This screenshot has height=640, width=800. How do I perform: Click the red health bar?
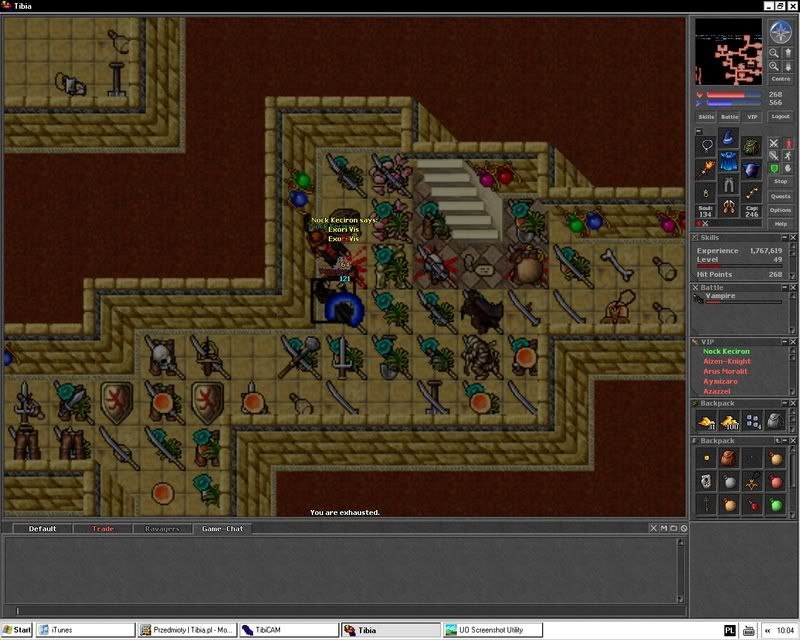[x=733, y=95]
